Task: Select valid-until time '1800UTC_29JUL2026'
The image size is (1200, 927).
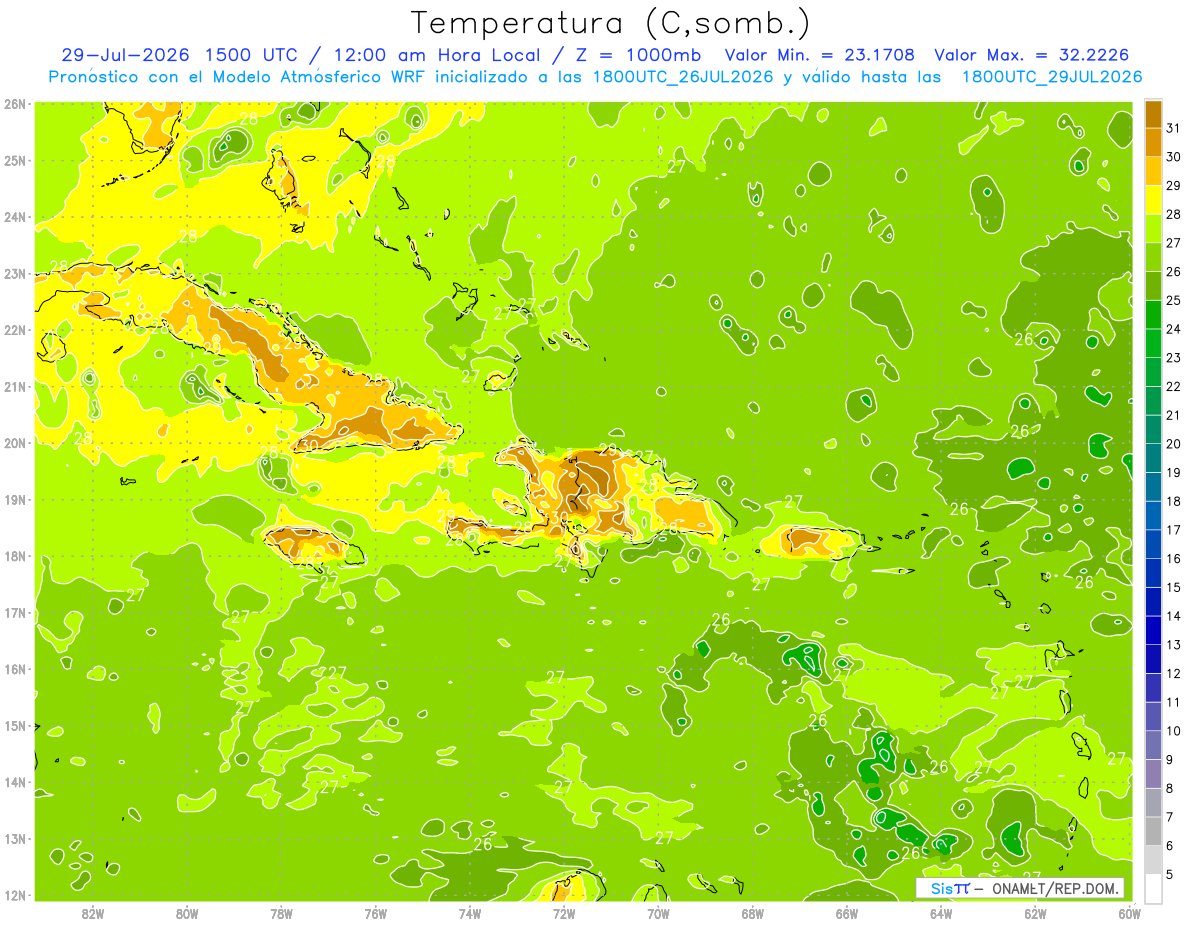Action: pos(1052,77)
